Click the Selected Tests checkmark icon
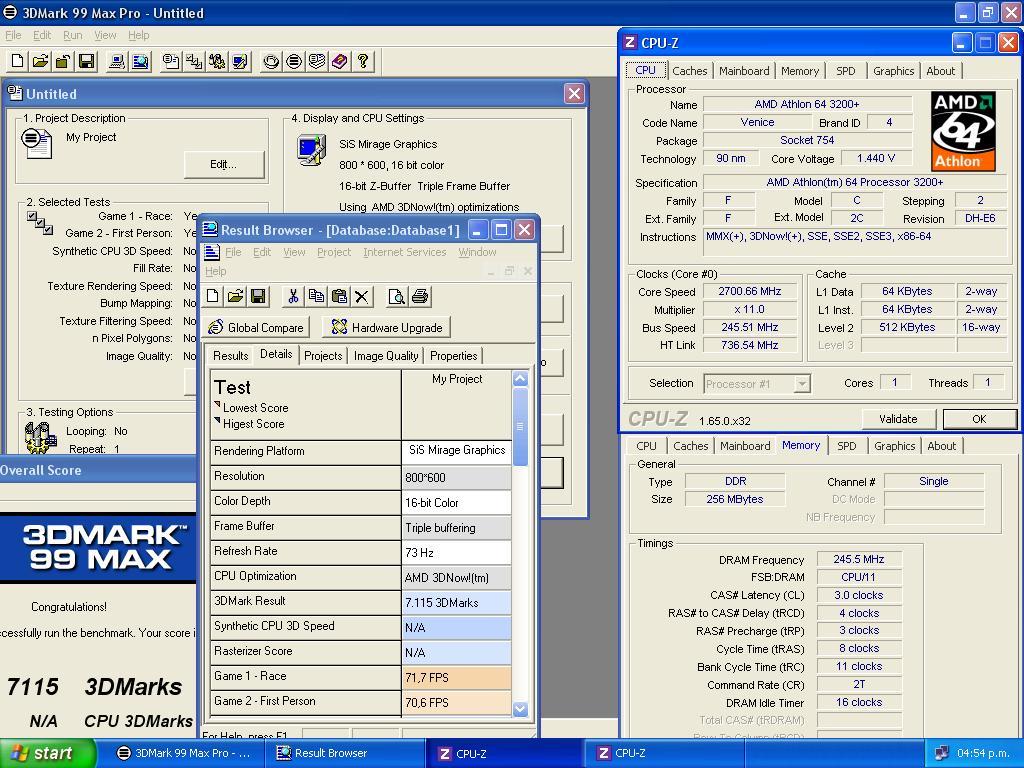 click(x=40, y=223)
